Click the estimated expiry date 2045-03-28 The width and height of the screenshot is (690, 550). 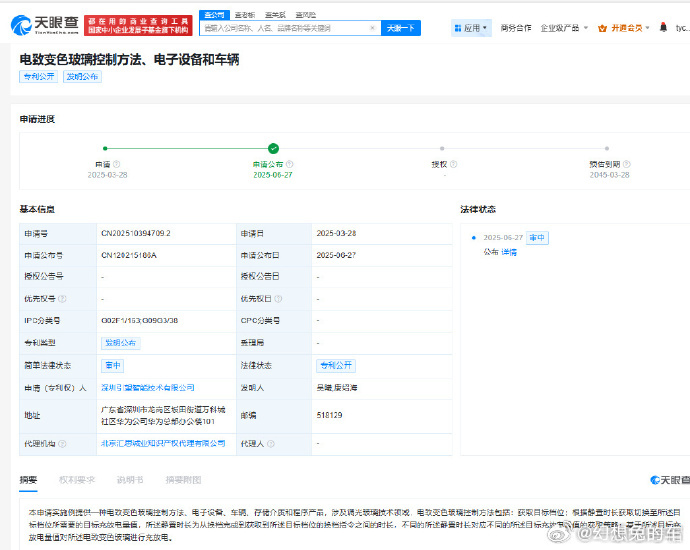(x=609, y=175)
